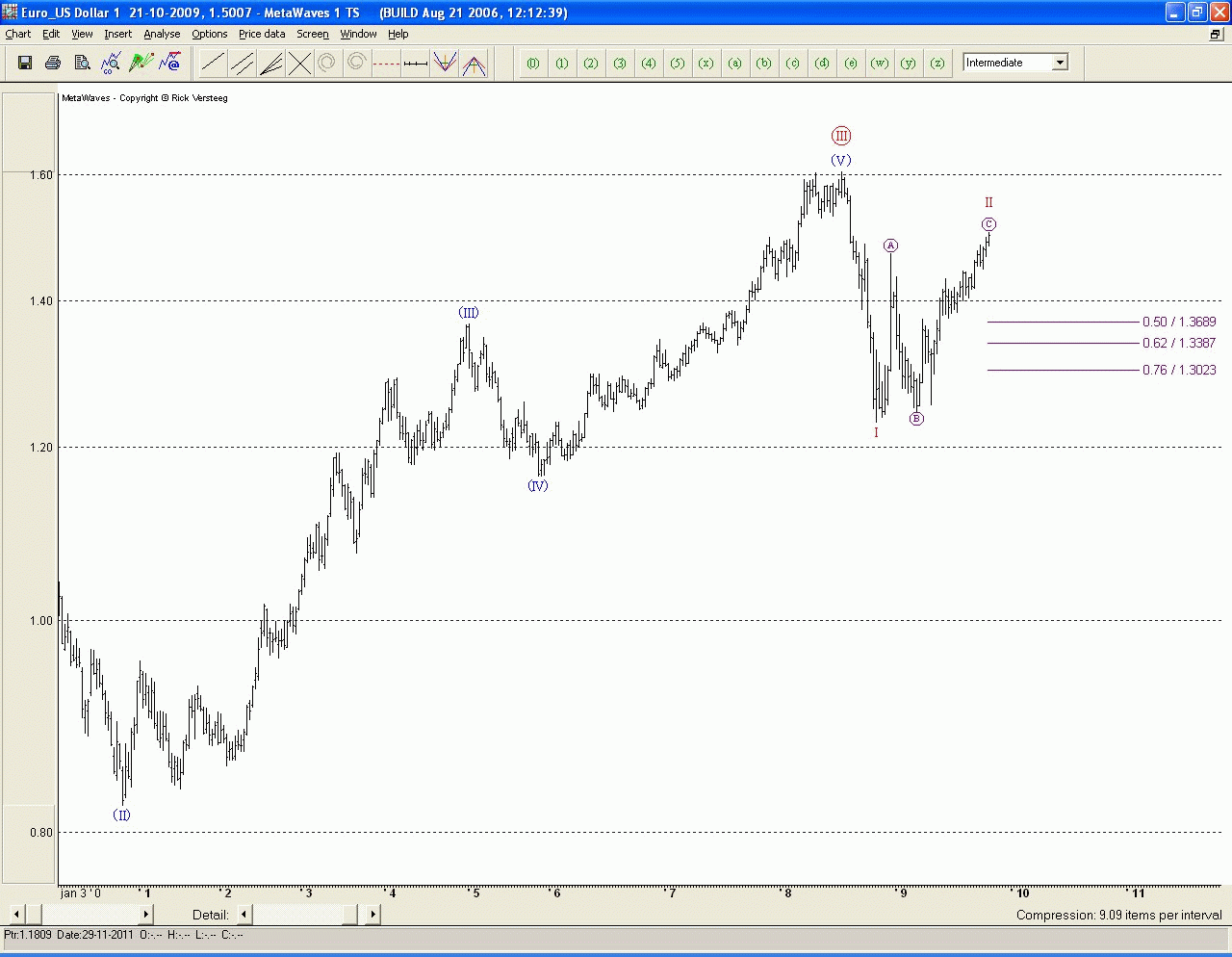Image resolution: width=1232 pixels, height=957 pixels.
Task: Open the Analyse menu
Action: [x=162, y=34]
